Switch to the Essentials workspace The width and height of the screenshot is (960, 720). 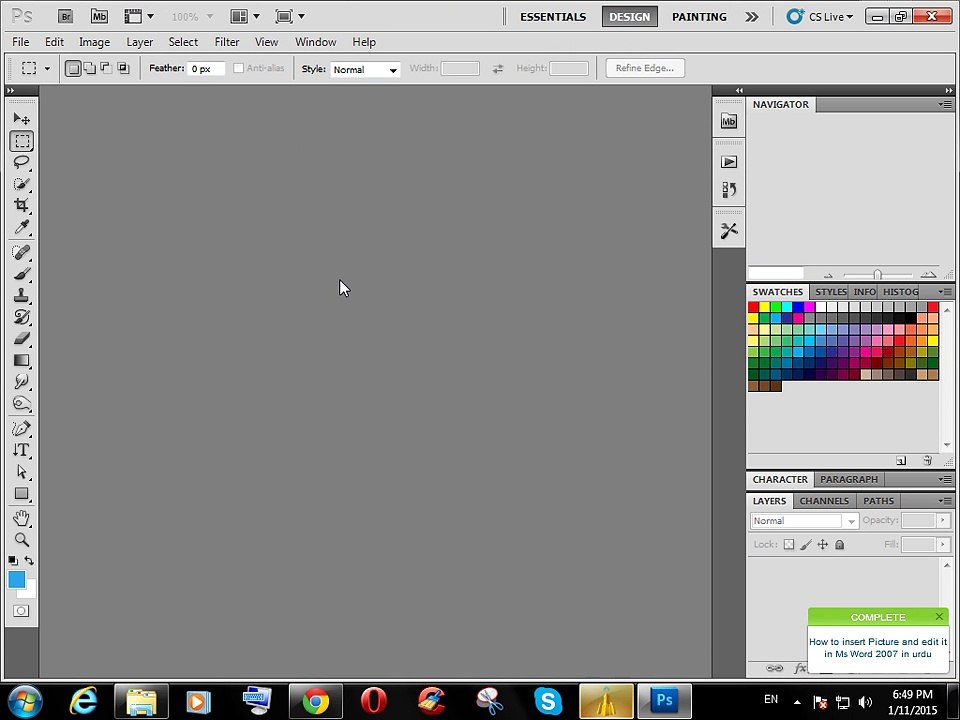click(x=553, y=17)
